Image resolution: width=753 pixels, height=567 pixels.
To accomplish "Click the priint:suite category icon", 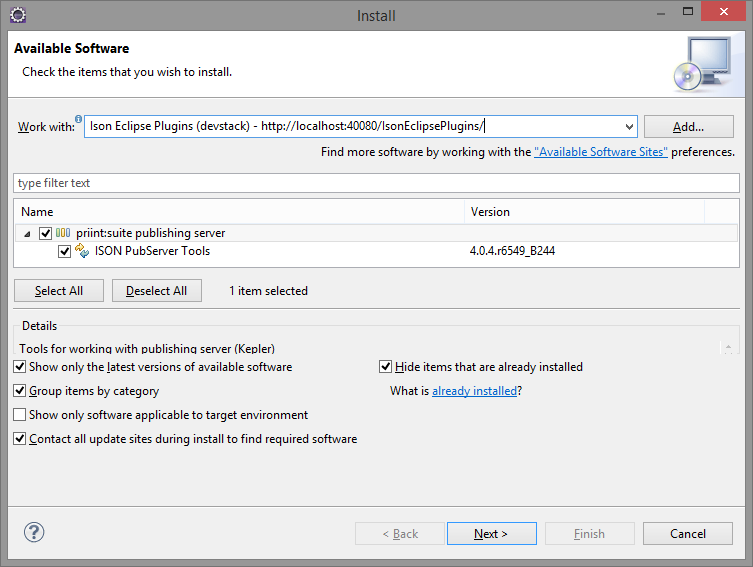I will pyautogui.click(x=63, y=233).
